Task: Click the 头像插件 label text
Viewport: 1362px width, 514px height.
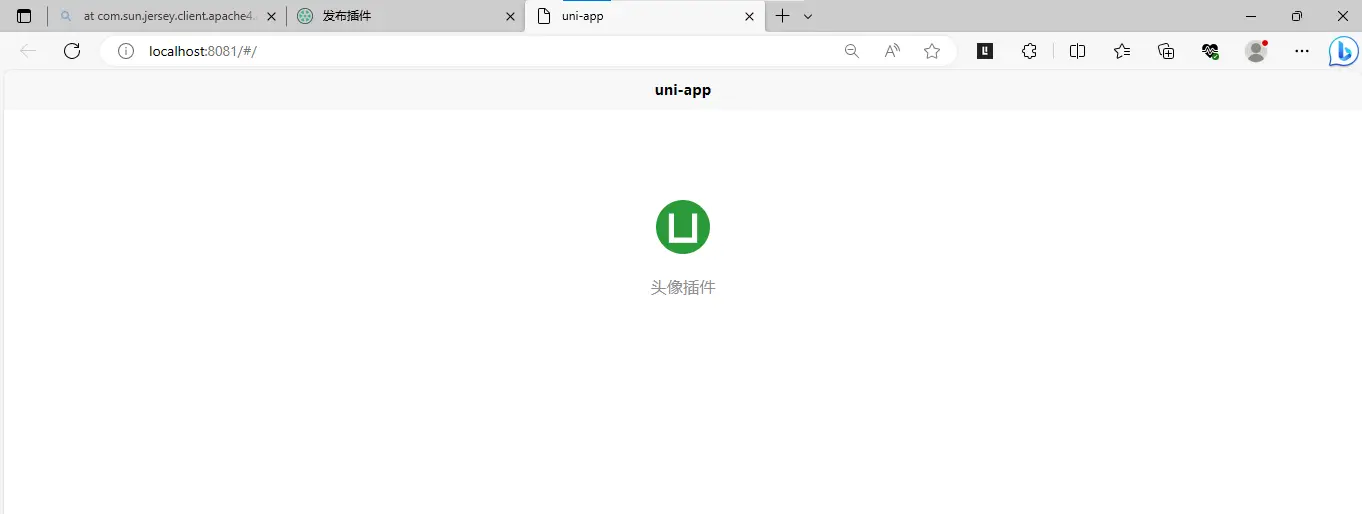Action: tap(683, 287)
